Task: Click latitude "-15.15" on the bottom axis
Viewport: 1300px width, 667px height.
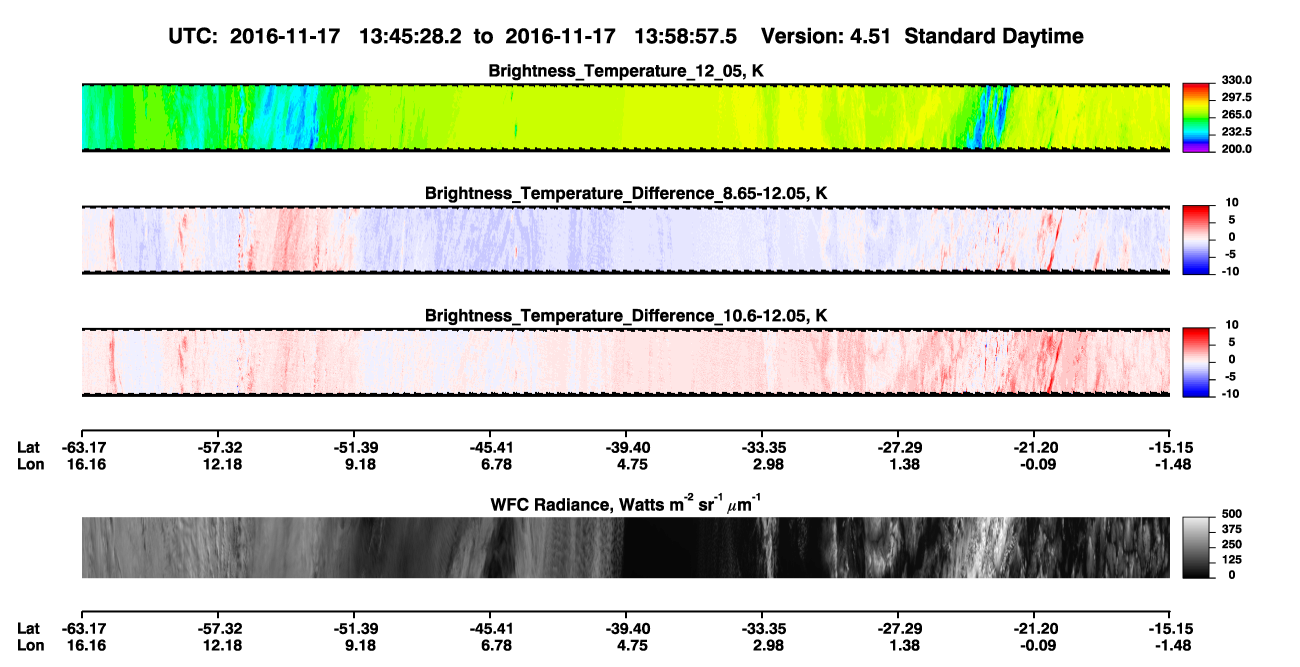Action: click(1171, 628)
